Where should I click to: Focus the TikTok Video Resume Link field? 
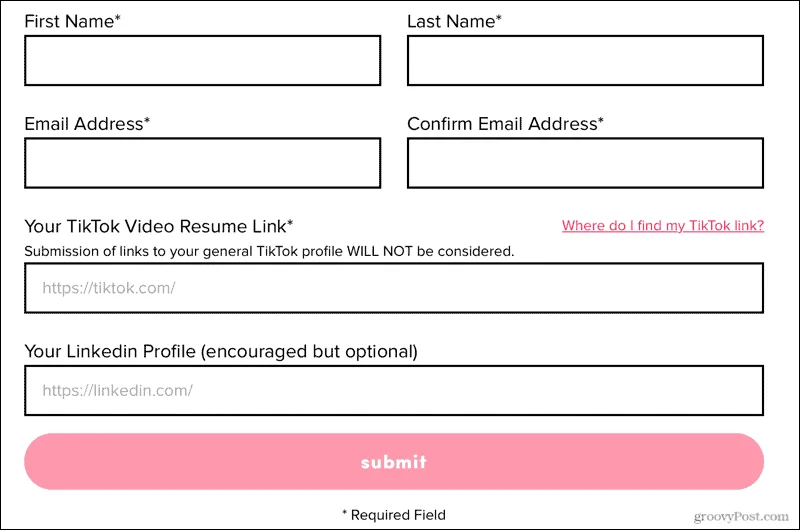click(x=394, y=288)
